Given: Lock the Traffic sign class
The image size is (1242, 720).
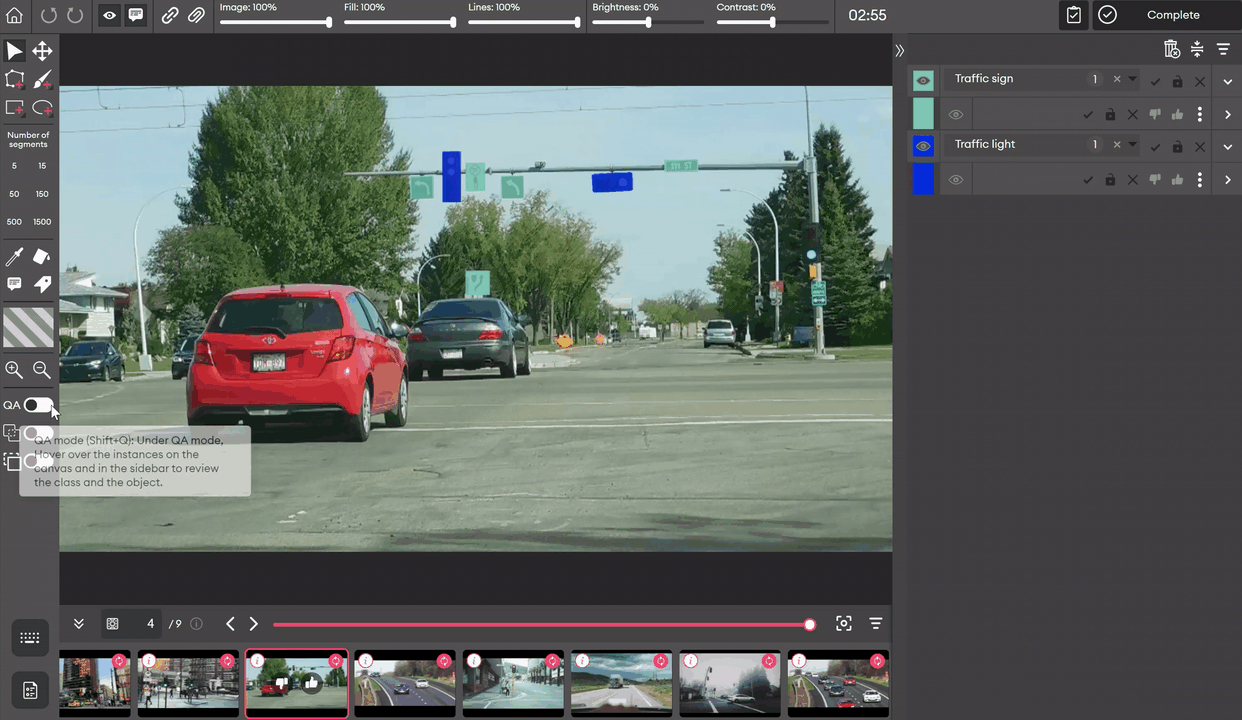Looking at the screenshot, I should [x=1178, y=81].
